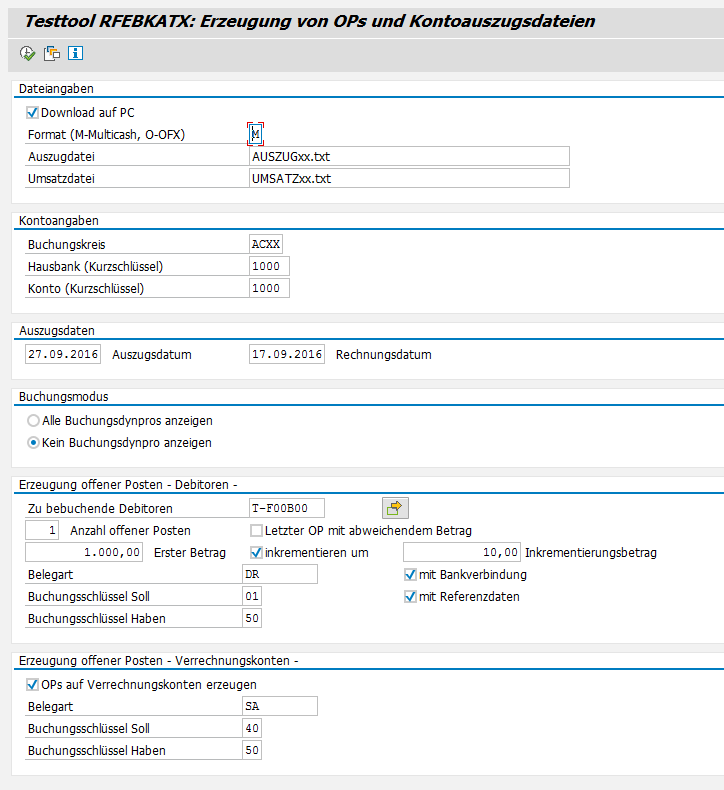This screenshot has height=790, width=724.
Task: Focus the Umsatzdatei input field
Action: [x=409, y=178]
